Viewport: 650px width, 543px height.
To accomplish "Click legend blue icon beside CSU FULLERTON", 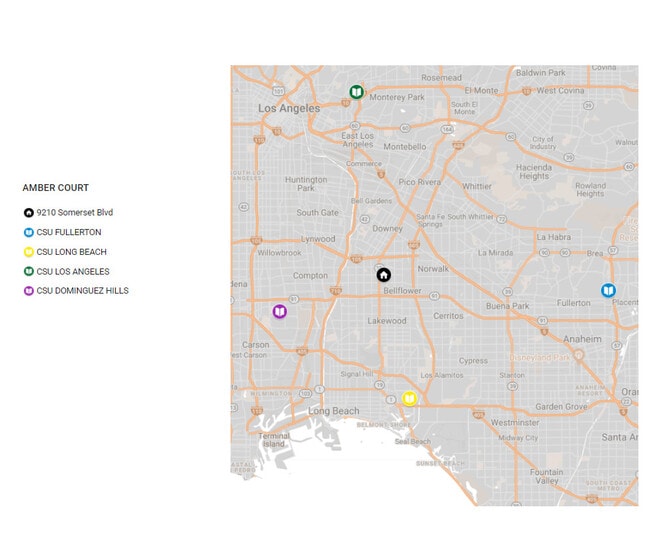I will (x=28, y=233).
